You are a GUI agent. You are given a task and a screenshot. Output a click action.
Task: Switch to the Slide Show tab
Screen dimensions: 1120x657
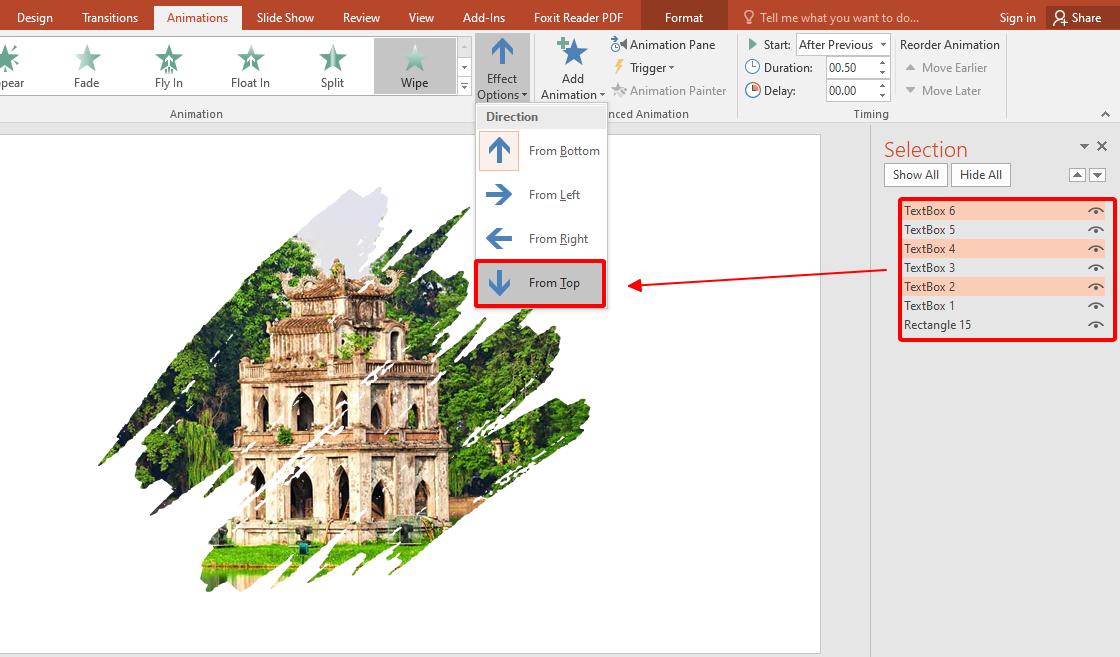283,16
